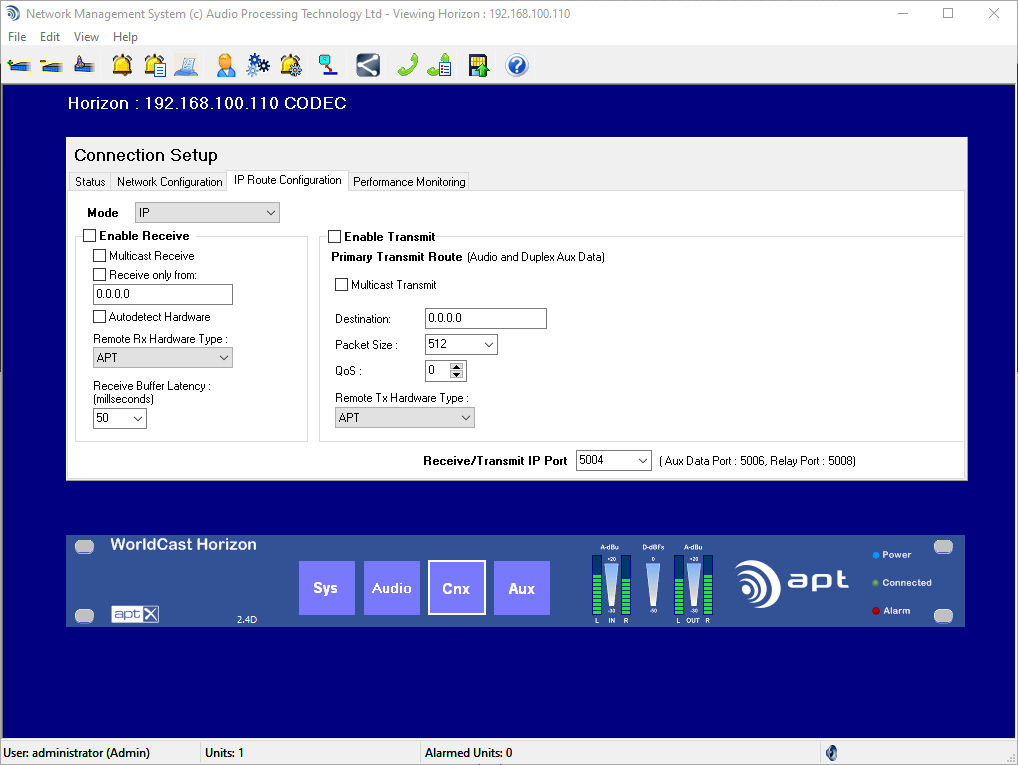Switch to the Status tab
1018x765 pixels.
coord(90,182)
